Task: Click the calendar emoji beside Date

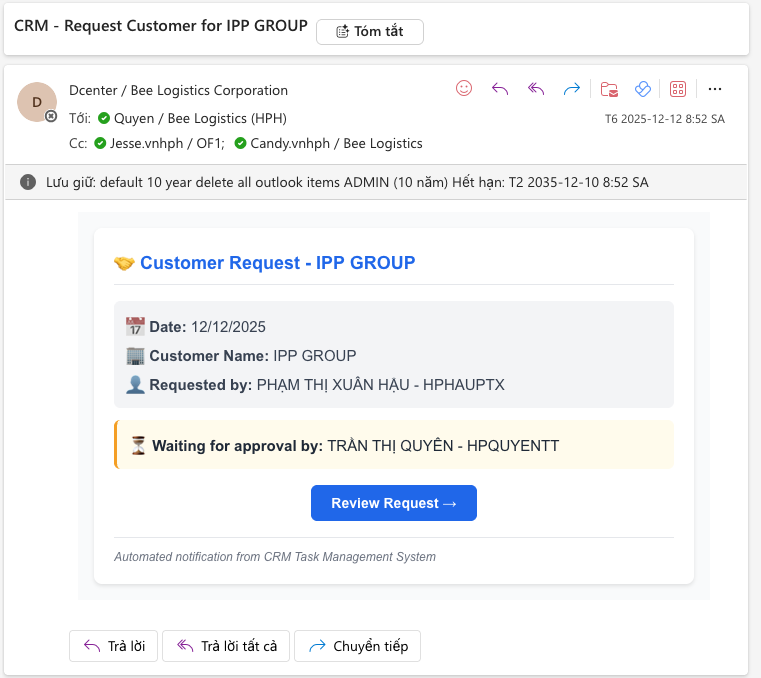Action: click(135, 327)
